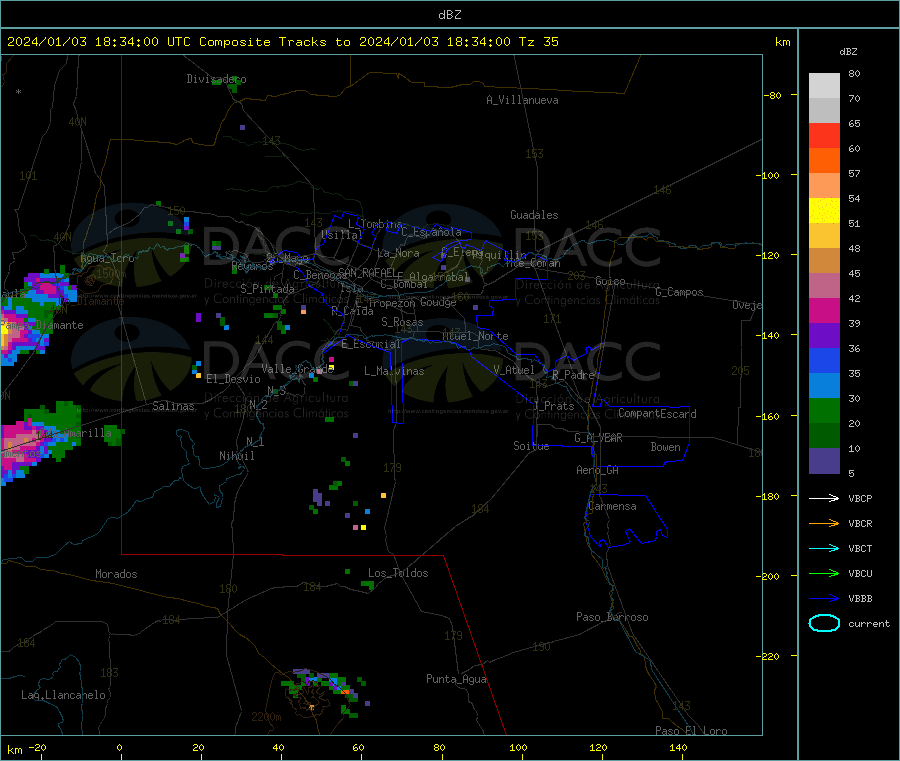Click the -80 km axis tick label
The width and height of the screenshot is (900, 761).
click(772, 95)
